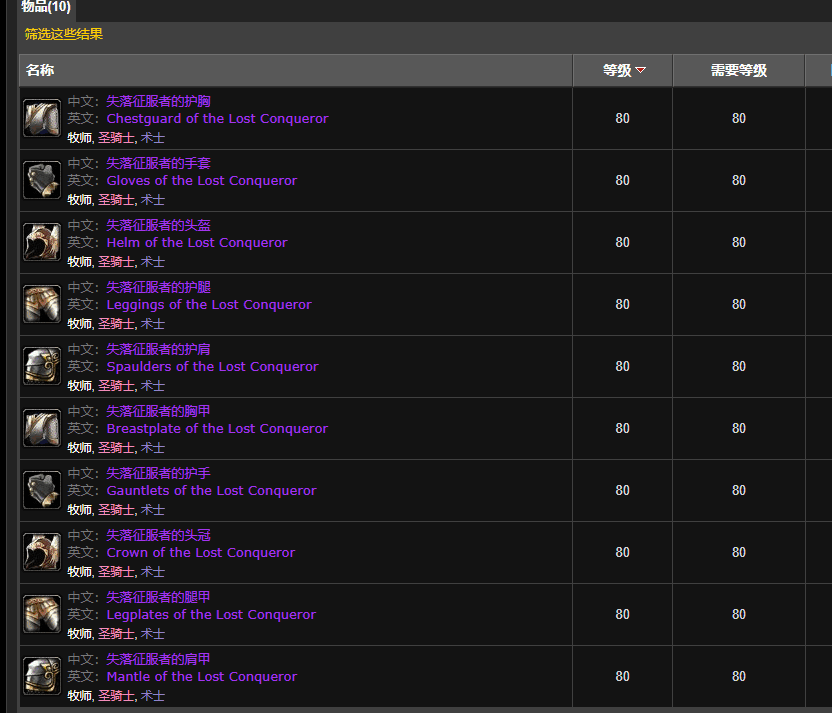Open the Legplates of the Lost Conqueror link

tap(211, 615)
